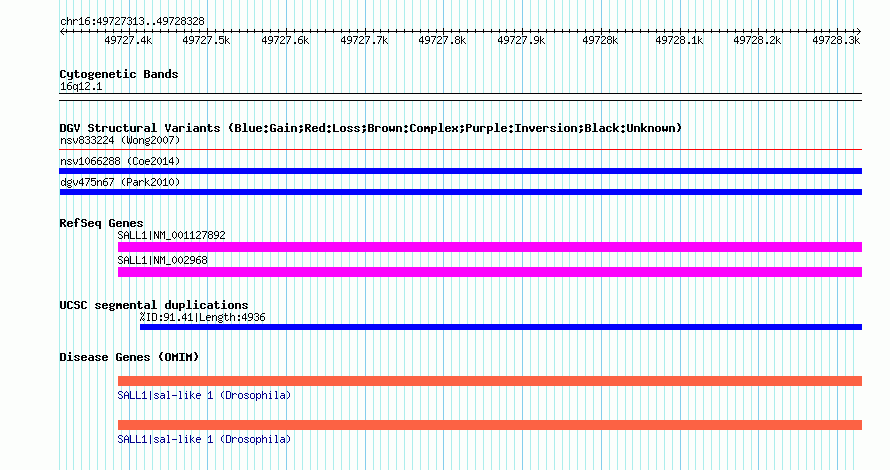Click the lower orange OMIM SALL1 bar
The image size is (890, 470).
[490, 425]
